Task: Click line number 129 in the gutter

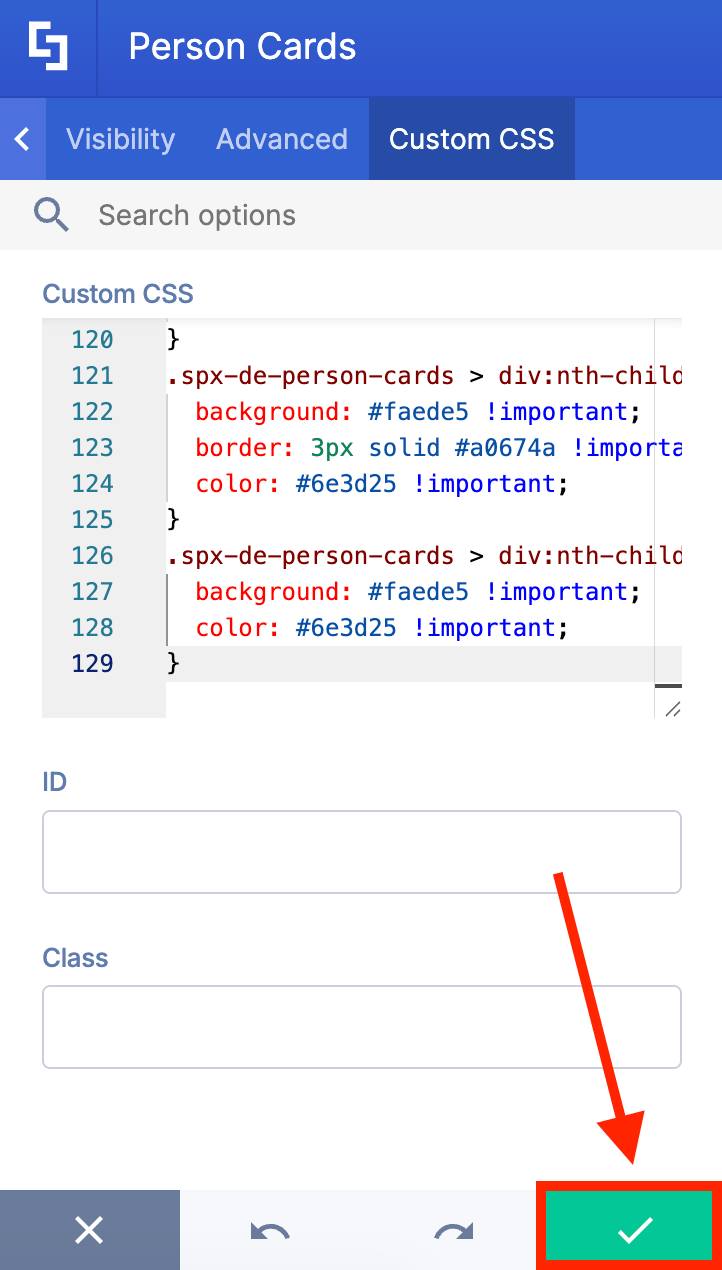Action: 92,664
